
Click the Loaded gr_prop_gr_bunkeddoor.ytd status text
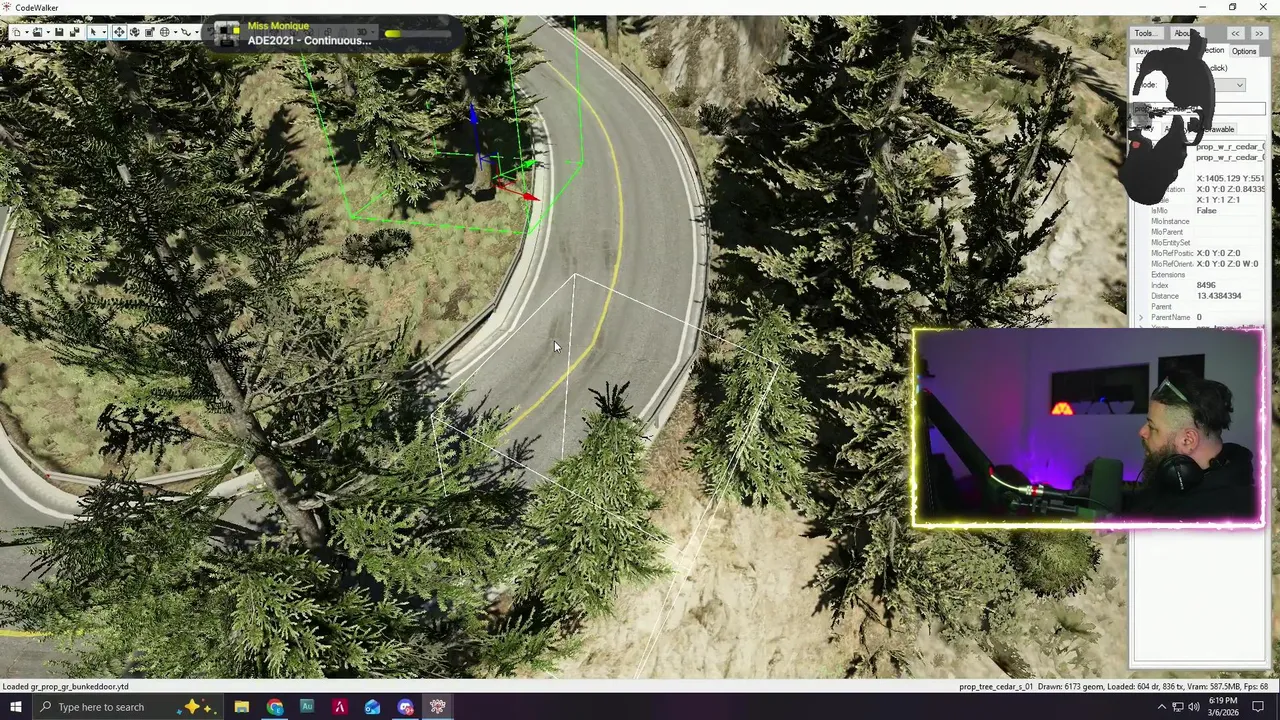pyautogui.click(x=66, y=687)
